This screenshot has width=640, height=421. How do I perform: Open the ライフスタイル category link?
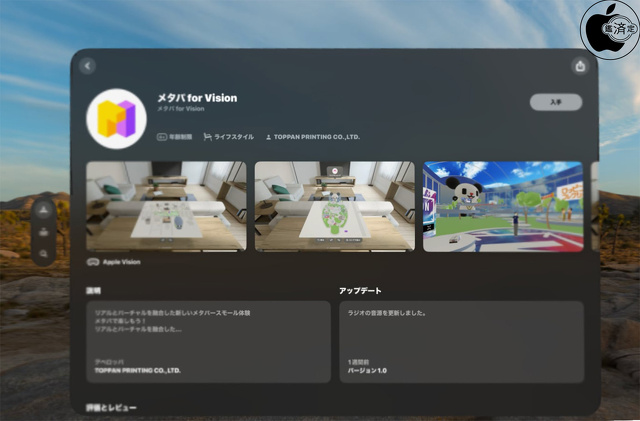pyautogui.click(x=229, y=136)
